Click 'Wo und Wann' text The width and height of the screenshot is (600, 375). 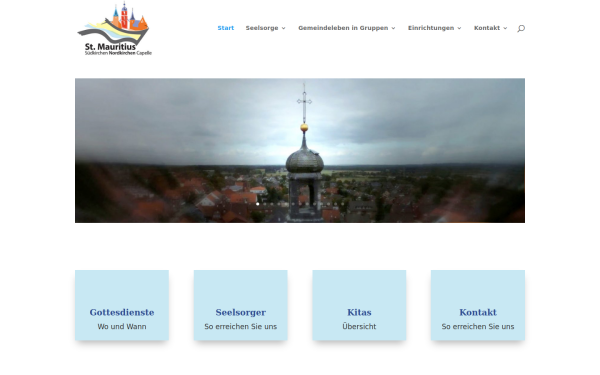tap(122, 326)
